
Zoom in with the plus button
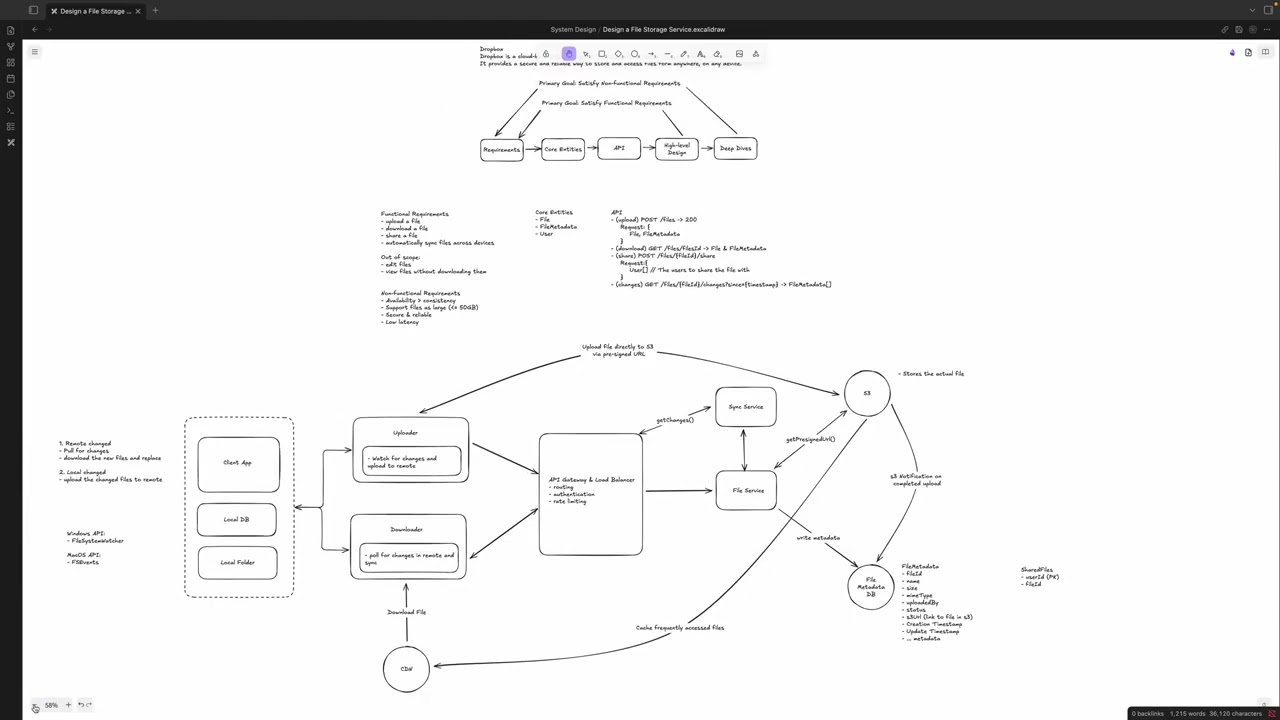(68, 705)
